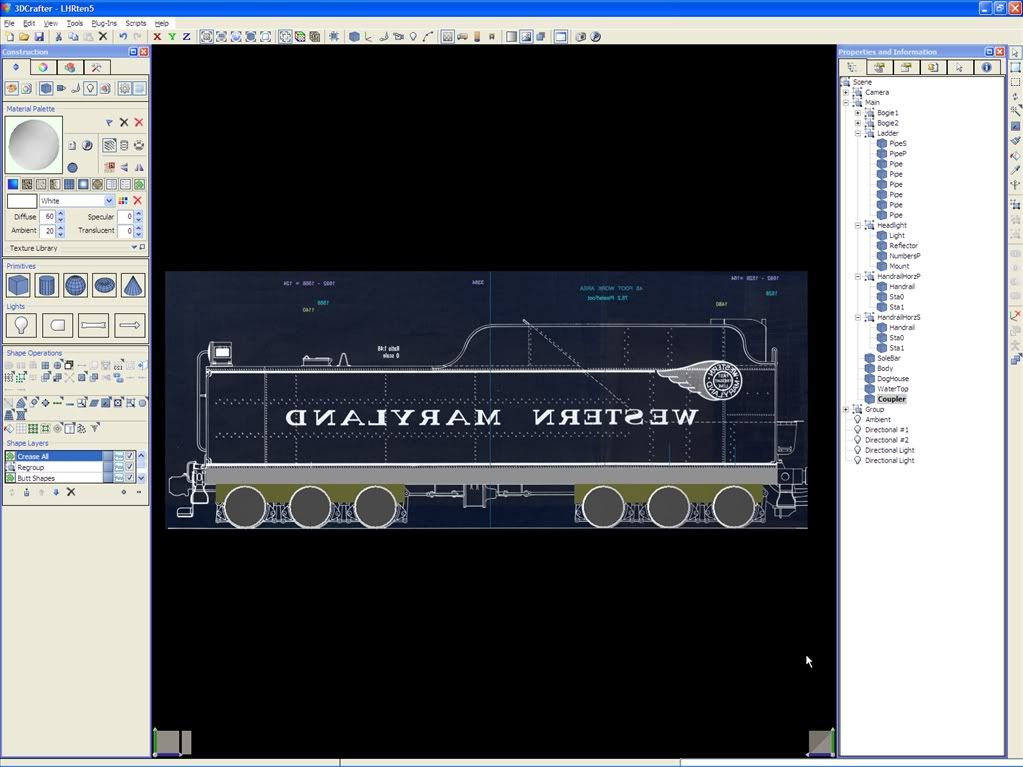Open the File menu

click(x=9, y=23)
